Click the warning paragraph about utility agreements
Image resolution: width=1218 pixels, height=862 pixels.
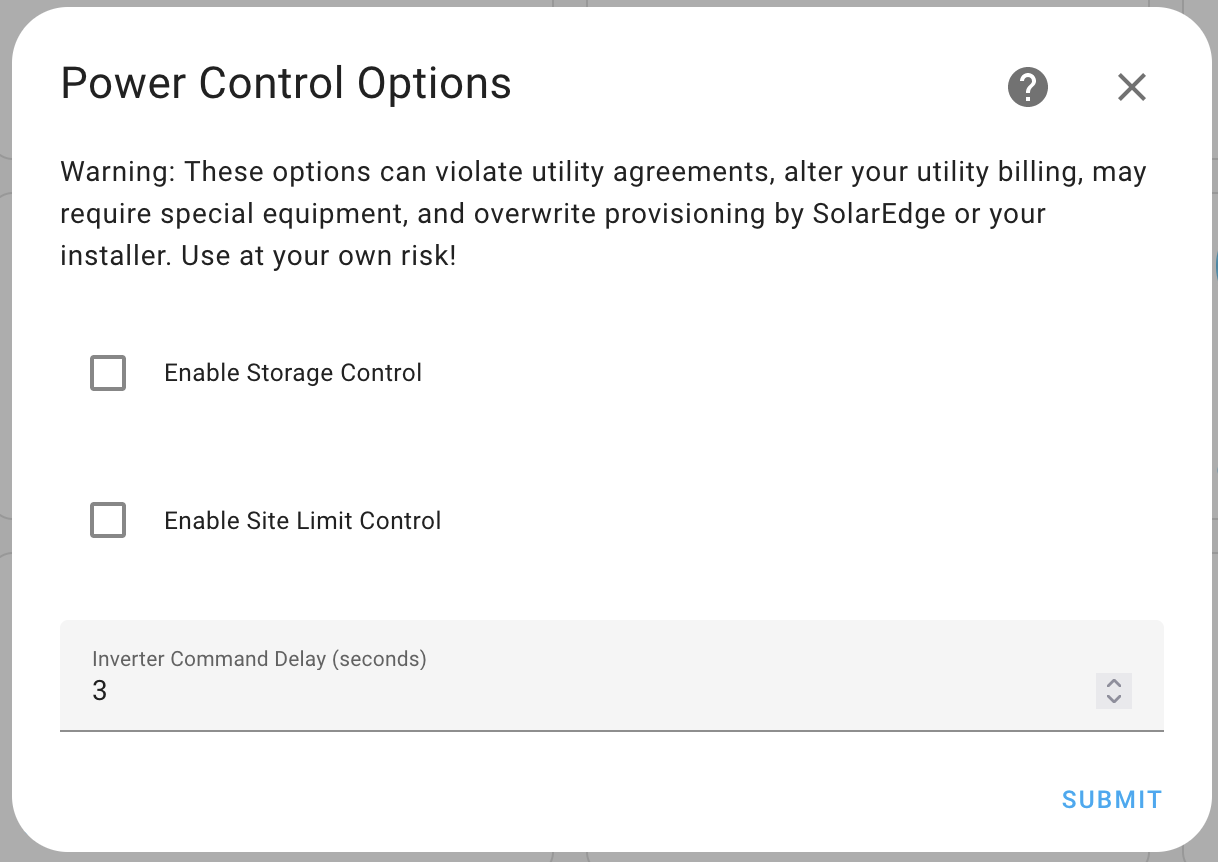click(x=604, y=214)
